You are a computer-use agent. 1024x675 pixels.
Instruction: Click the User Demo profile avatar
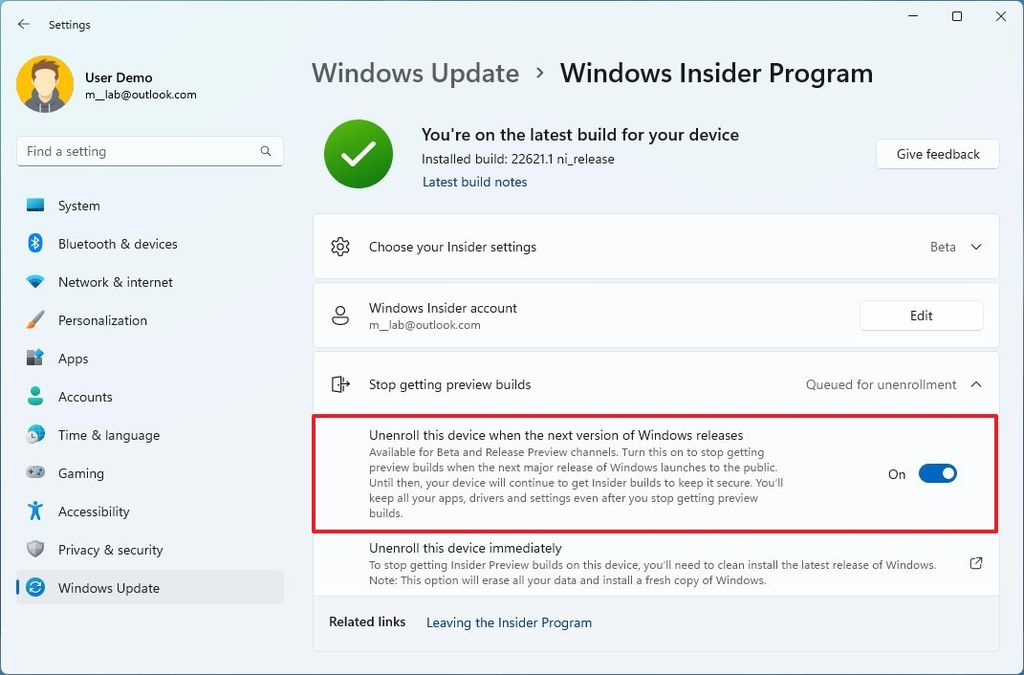click(x=44, y=84)
